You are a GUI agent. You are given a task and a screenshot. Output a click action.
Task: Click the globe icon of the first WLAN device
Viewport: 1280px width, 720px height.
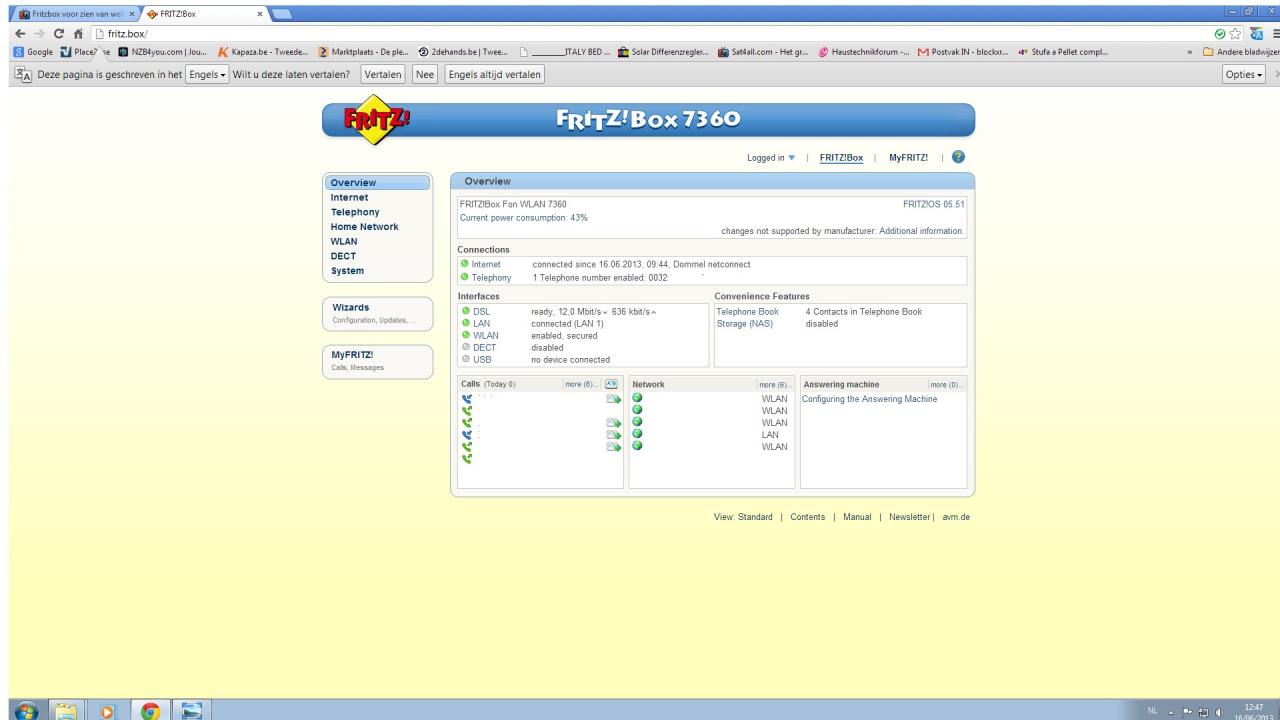(x=638, y=399)
